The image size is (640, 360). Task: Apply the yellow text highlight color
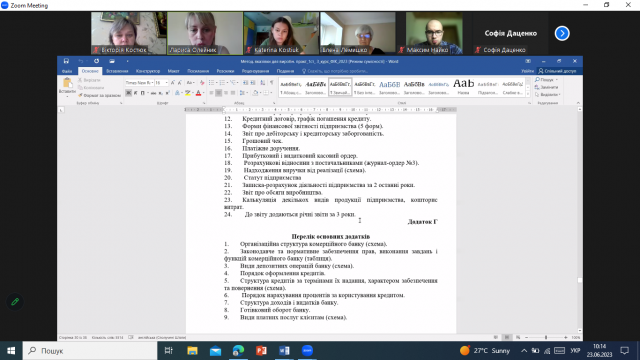pos(187,93)
